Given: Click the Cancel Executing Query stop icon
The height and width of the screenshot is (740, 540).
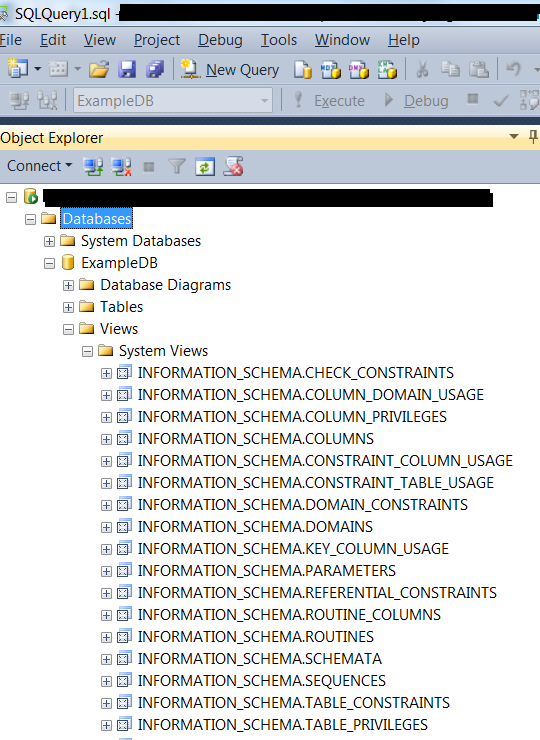Looking at the screenshot, I should pos(472,99).
